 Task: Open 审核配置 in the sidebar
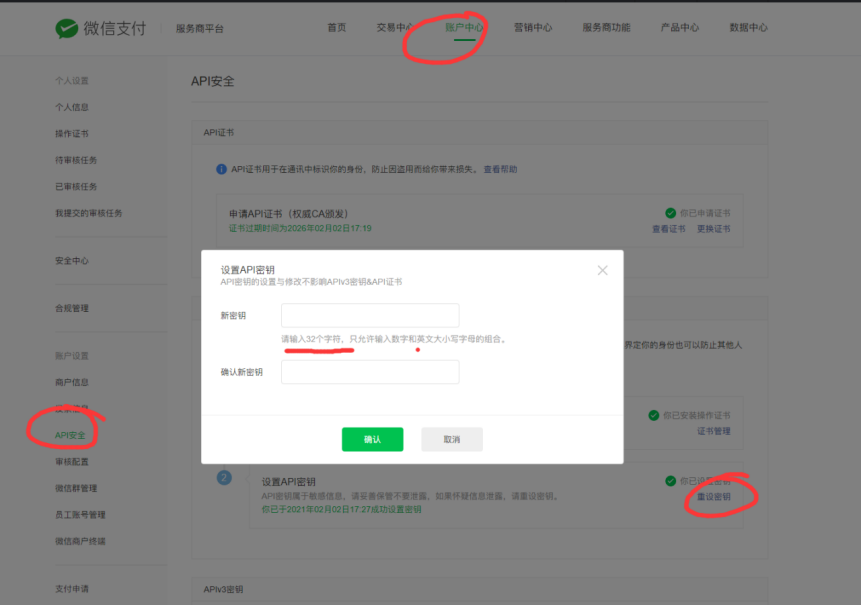(x=72, y=462)
